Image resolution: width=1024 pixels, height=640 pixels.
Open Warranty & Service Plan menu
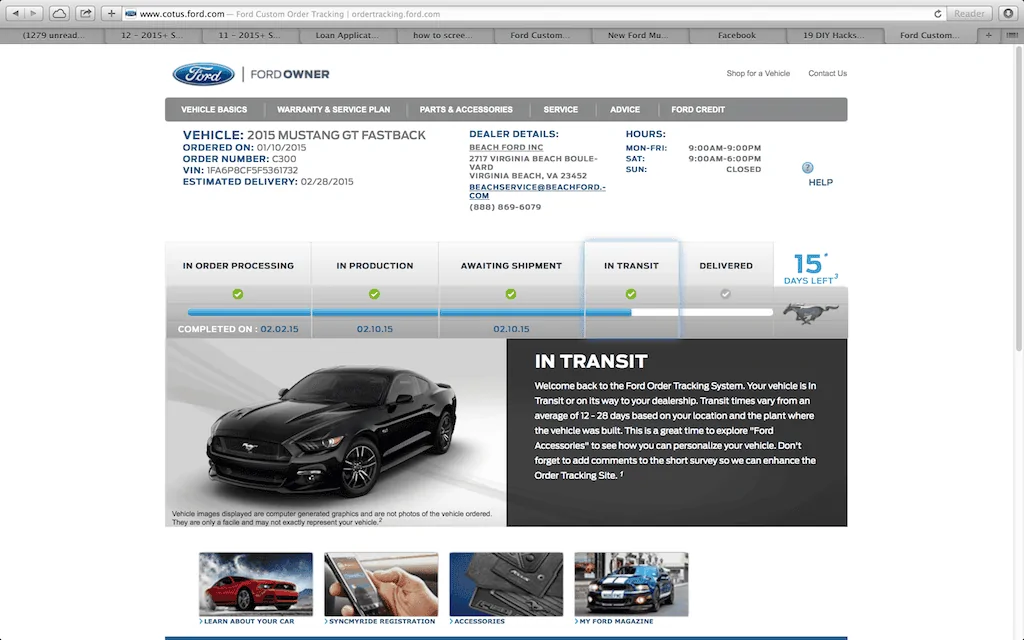coord(334,110)
